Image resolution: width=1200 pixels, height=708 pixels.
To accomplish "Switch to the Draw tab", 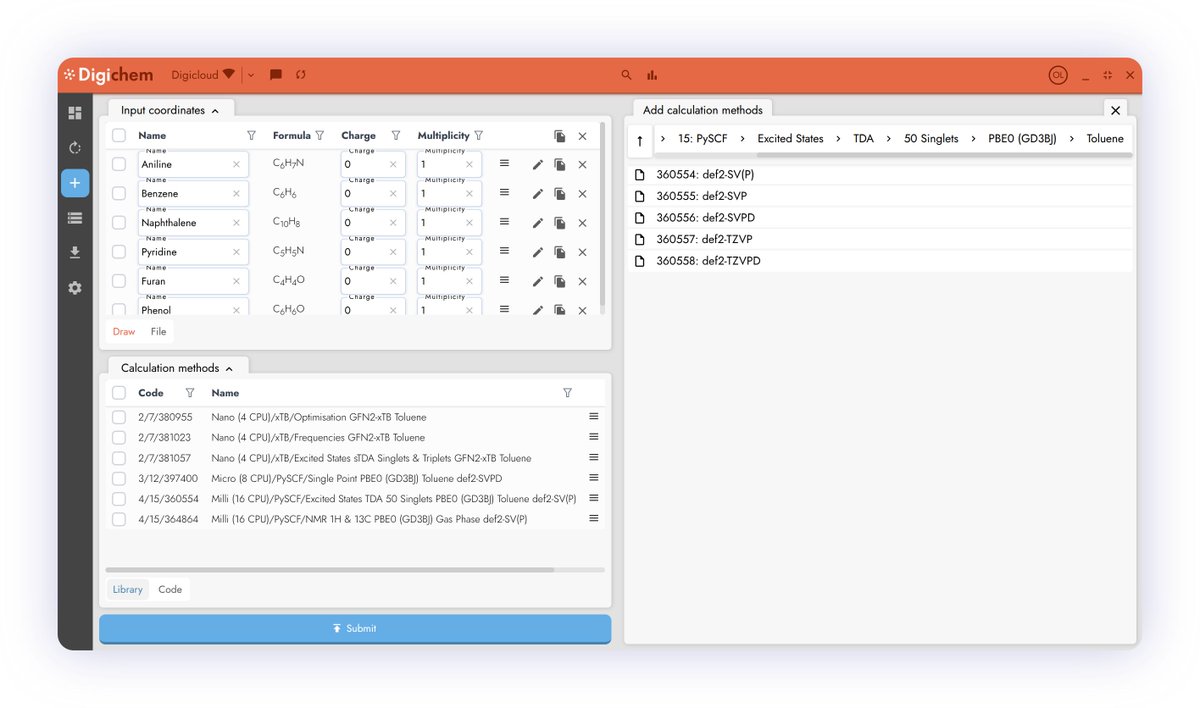I will click(124, 332).
